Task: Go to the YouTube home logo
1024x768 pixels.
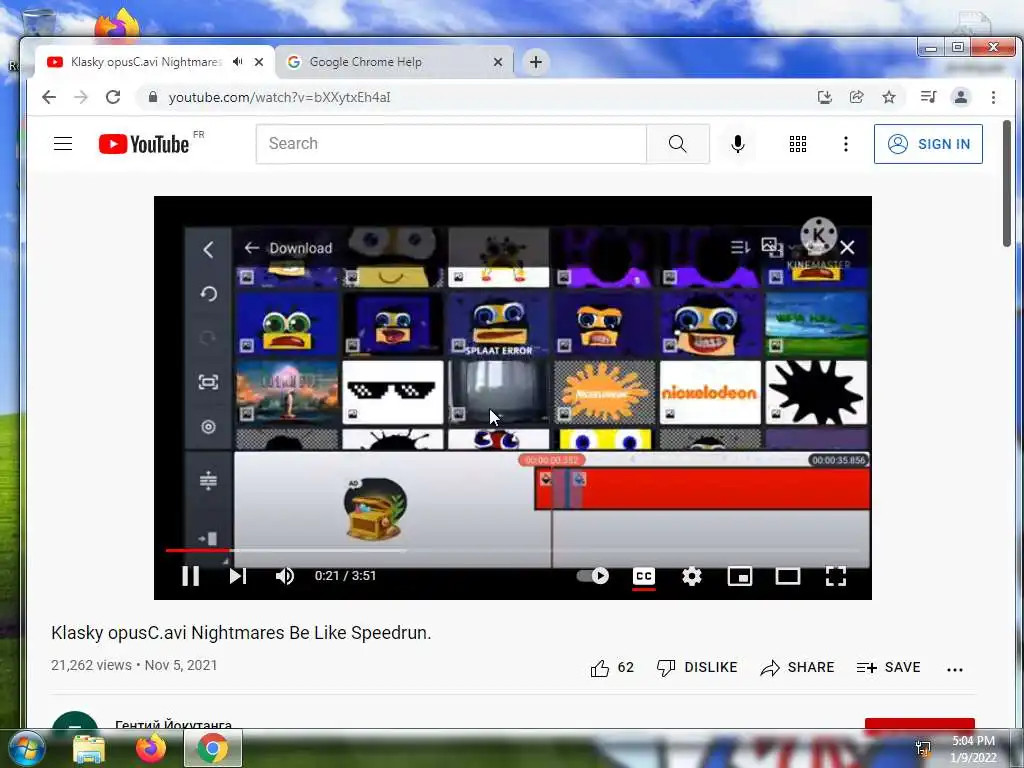Action: pyautogui.click(x=144, y=144)
